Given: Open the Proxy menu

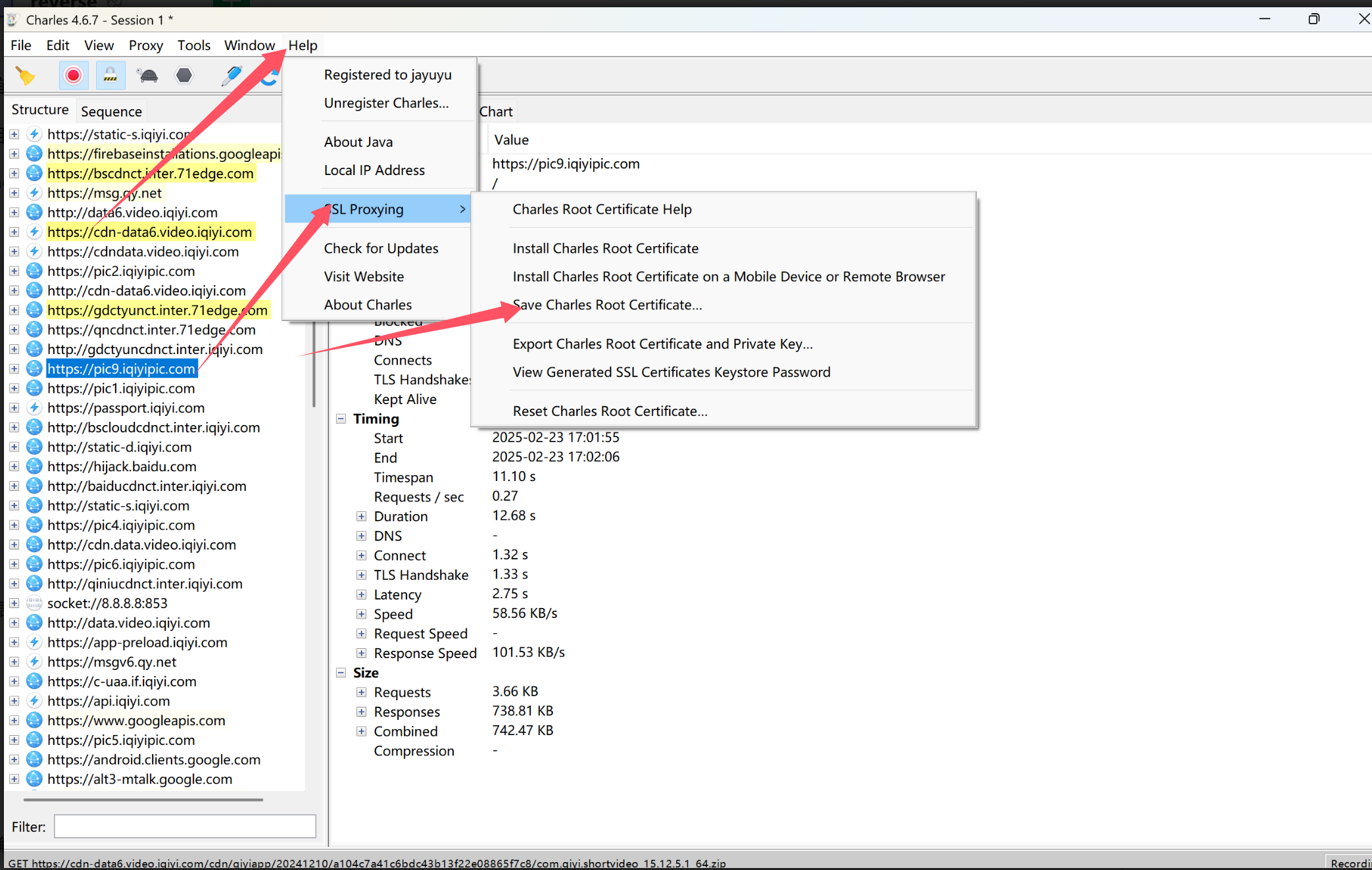Looking at the screenshot, I should (x=145, y=45).
